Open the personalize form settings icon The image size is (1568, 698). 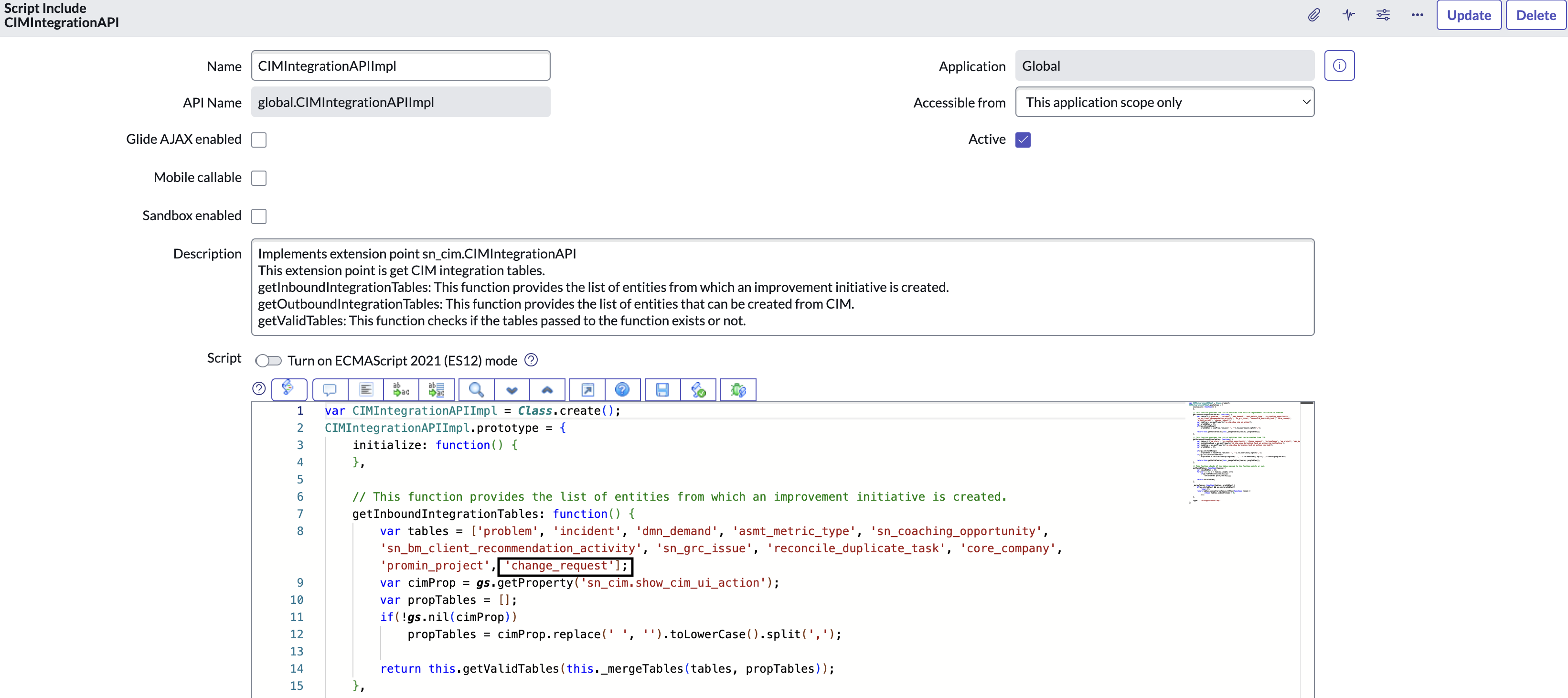click(1382, 15)
